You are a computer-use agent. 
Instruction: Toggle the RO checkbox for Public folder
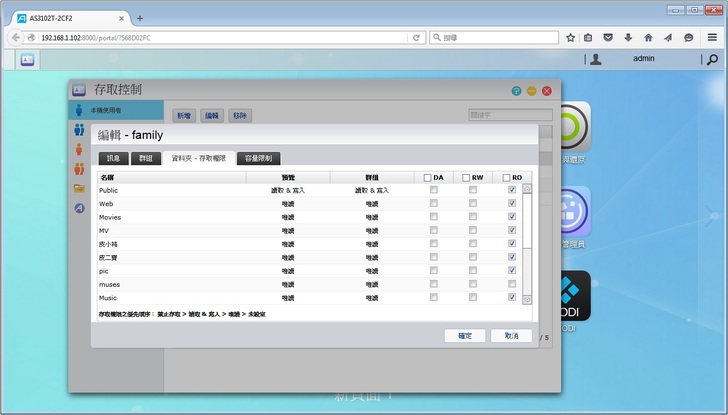(512, 190)
